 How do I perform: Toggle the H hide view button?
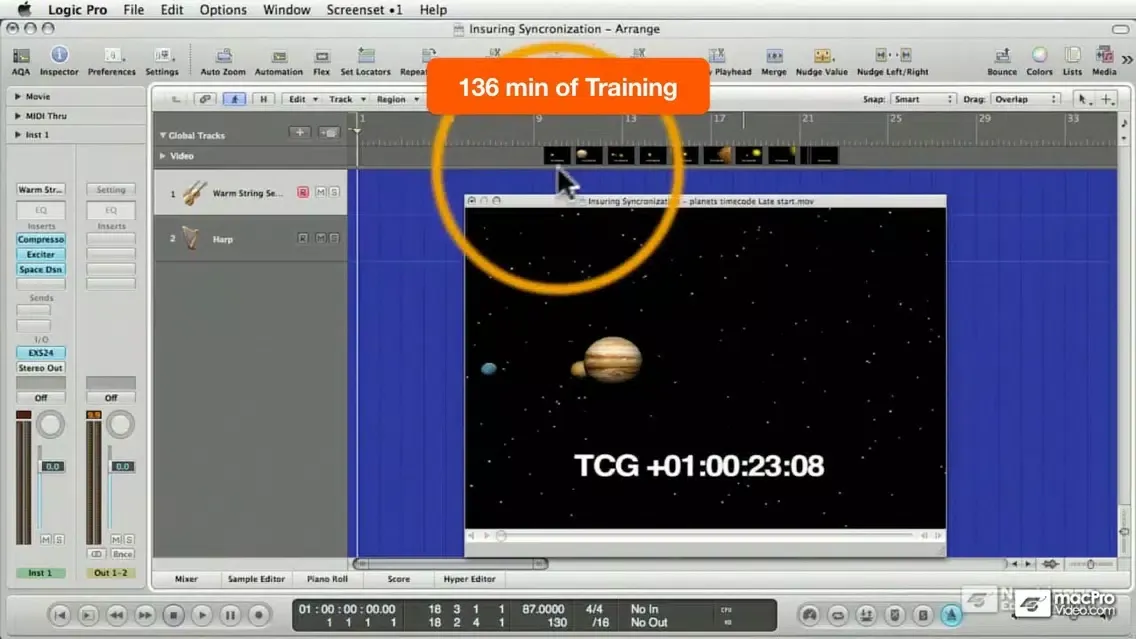point(264,99)
